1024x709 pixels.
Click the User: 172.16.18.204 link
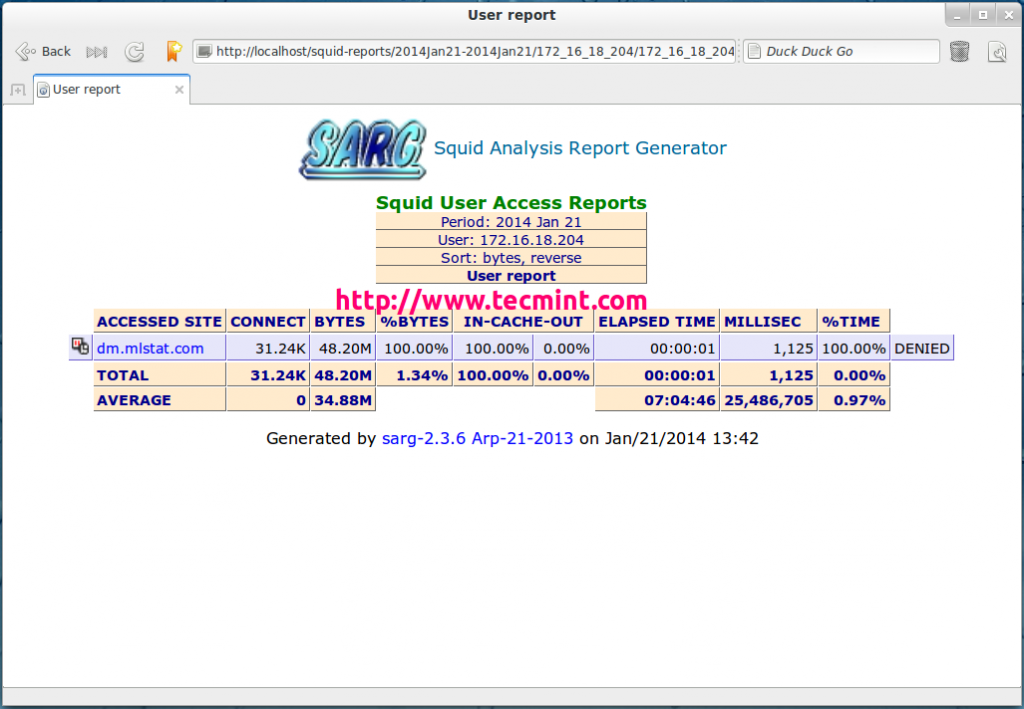[511, 239]
